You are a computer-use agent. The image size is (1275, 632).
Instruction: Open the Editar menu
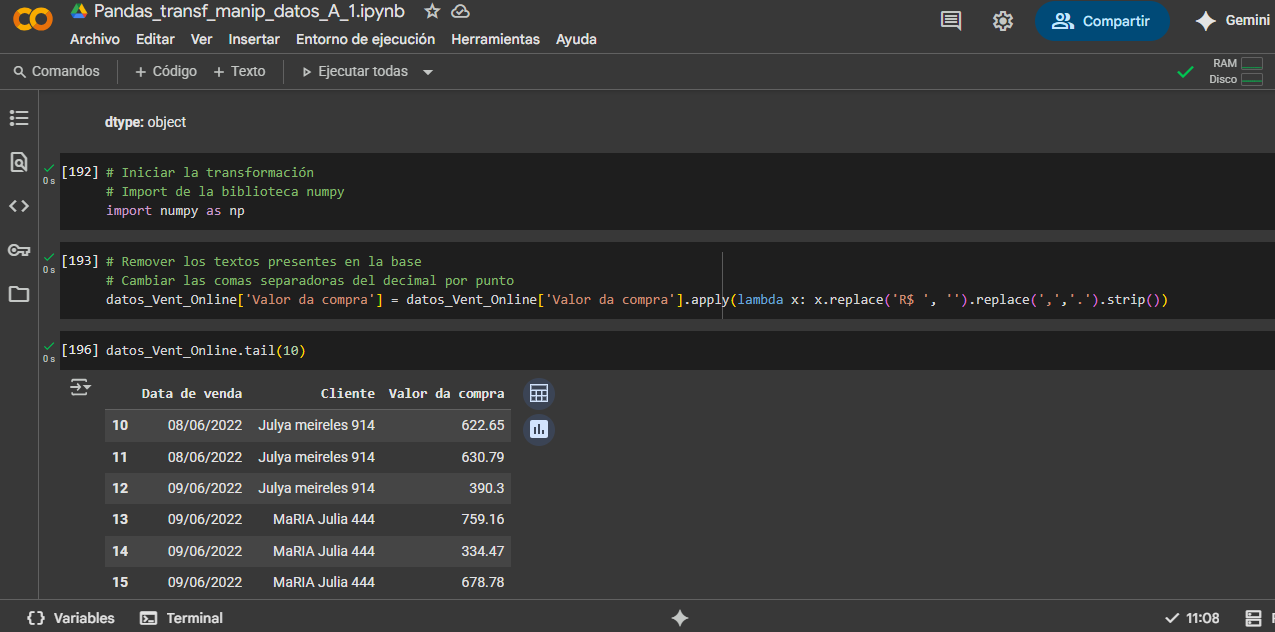pyautogui.click(x=155, y=39)
